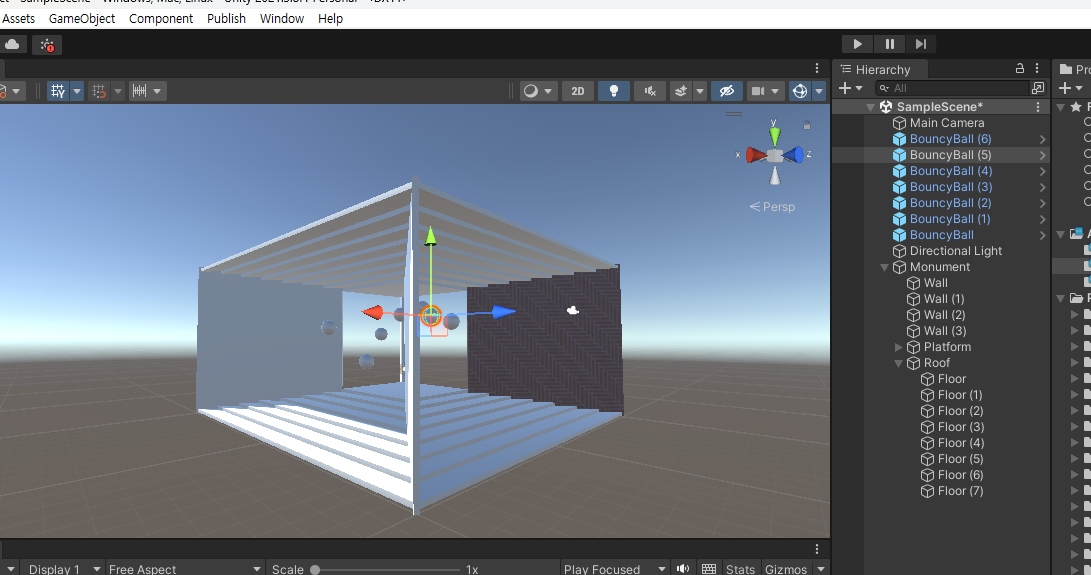This screenshot has height=575, width=1091.
Task: Toggle the Game view Gizmos button
Action: point(786,569)
